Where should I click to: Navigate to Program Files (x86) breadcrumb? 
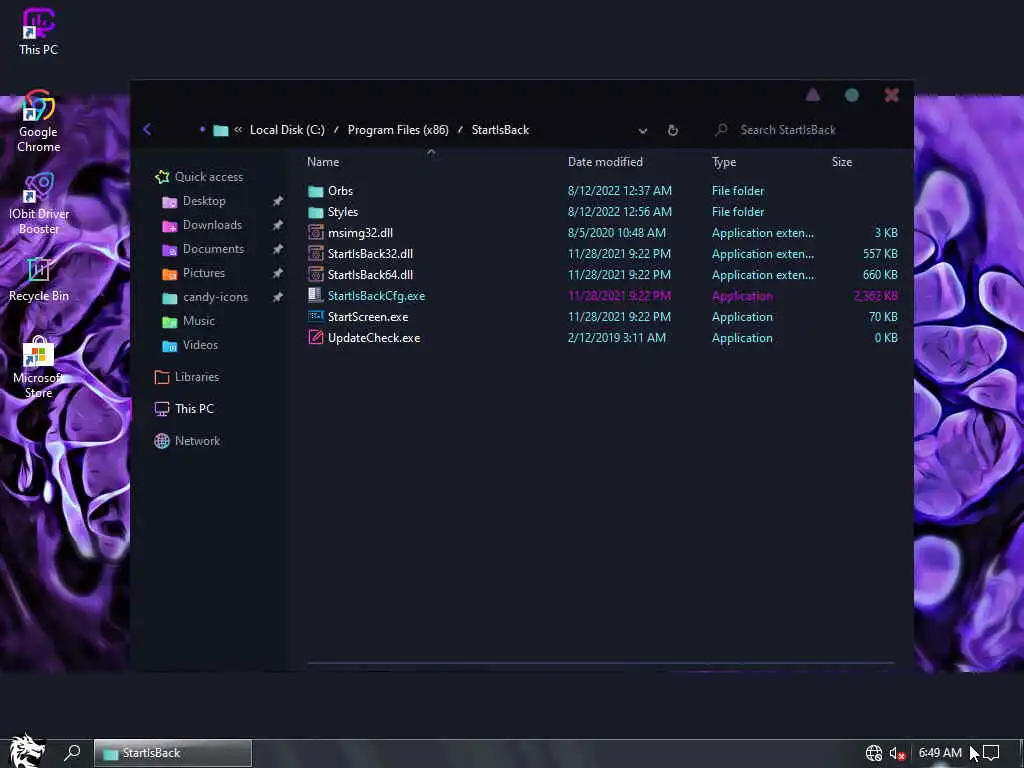[x=398, y=130]
